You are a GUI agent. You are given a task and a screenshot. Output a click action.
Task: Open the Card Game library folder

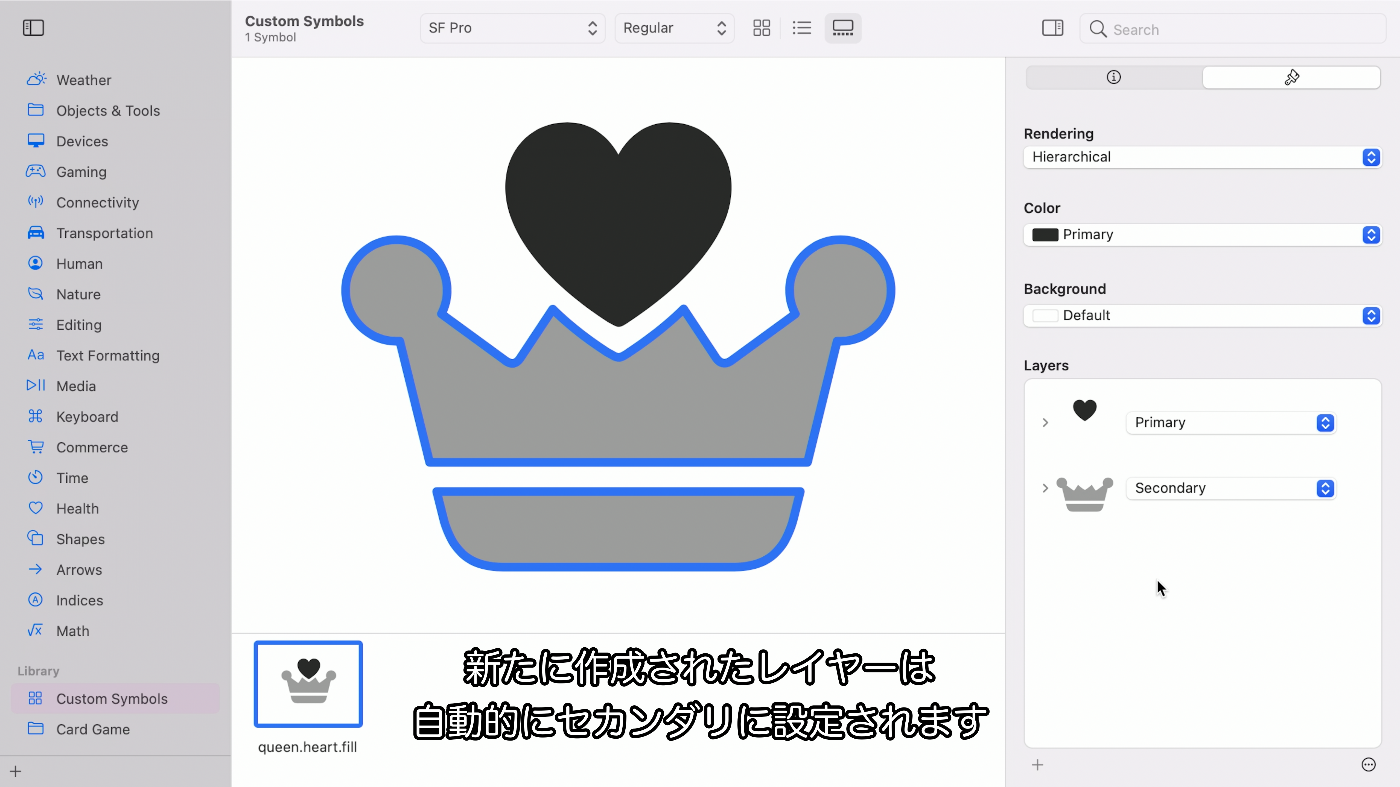click(x=115, y=729)
